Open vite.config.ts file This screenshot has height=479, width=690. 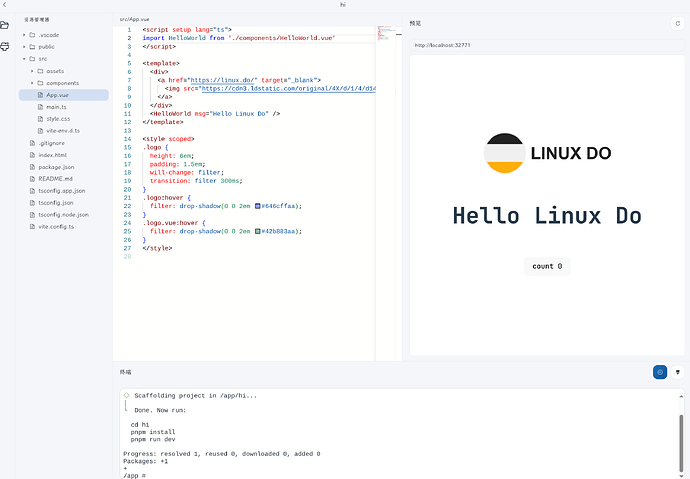[56, 227]
